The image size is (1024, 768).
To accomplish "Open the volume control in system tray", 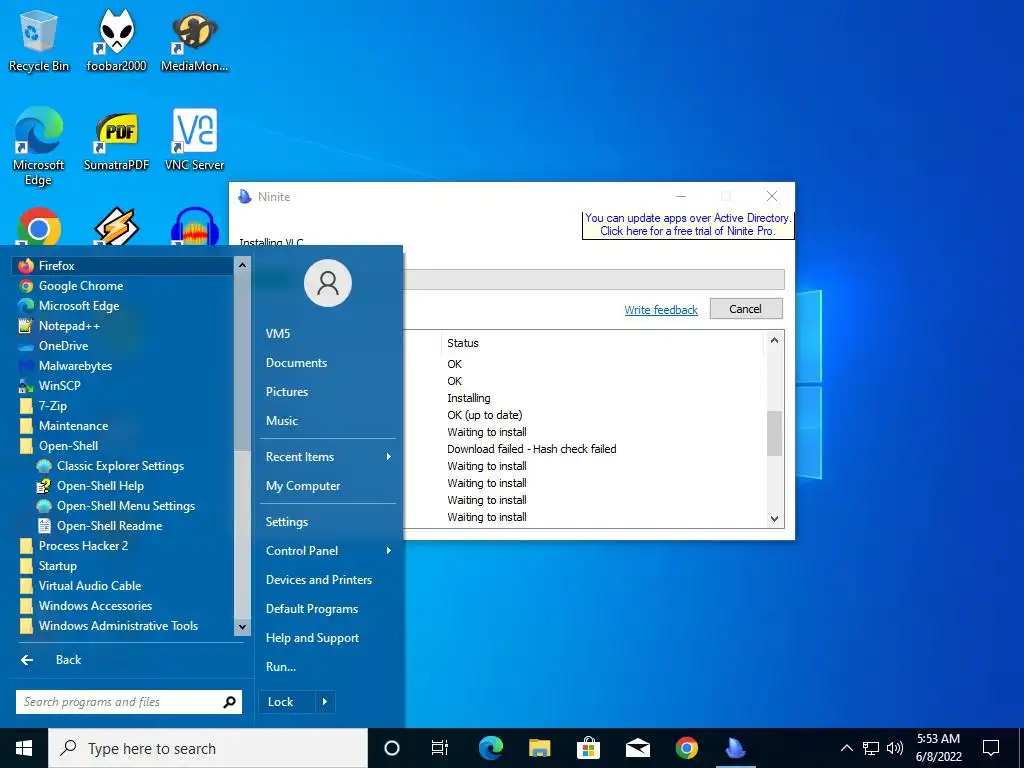I will [x=895, y=748].
